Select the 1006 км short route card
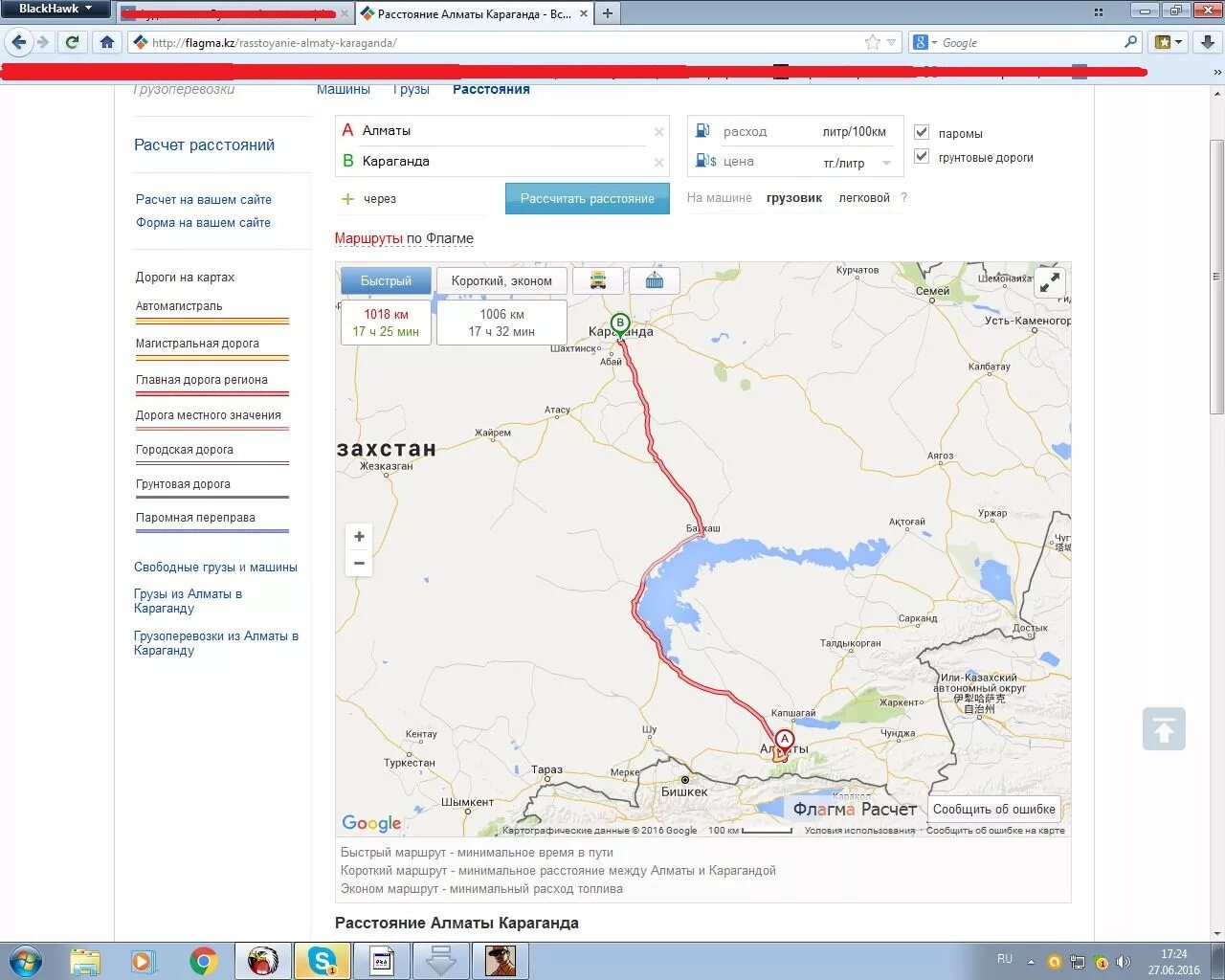Screen dimensions: 1225x980 point(501,323)
